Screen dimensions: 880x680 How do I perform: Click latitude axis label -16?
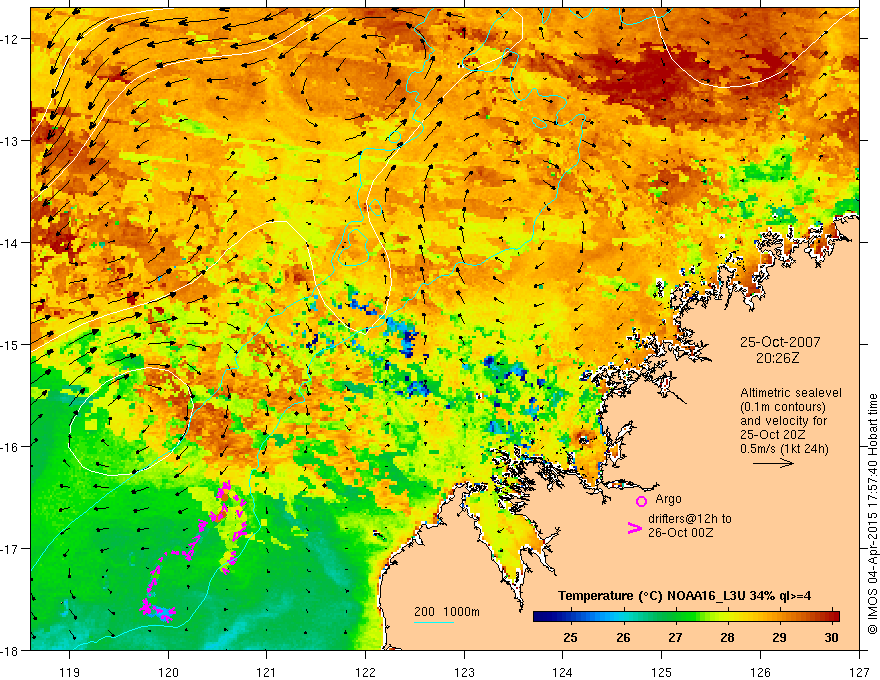(x=12, y=447)
